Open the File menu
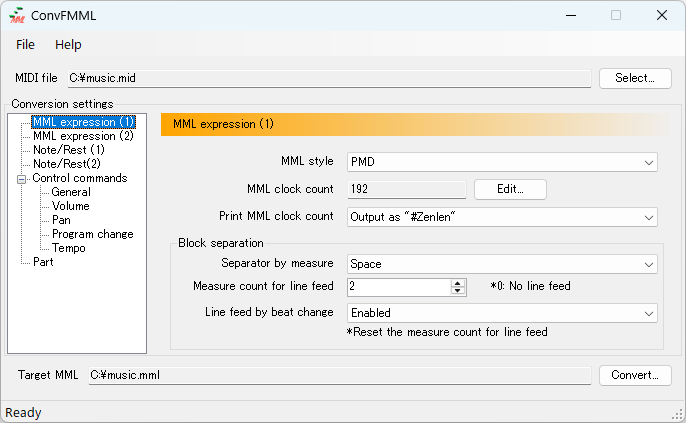The width and height of the screenshot is (686, 423). pos(25,45)
